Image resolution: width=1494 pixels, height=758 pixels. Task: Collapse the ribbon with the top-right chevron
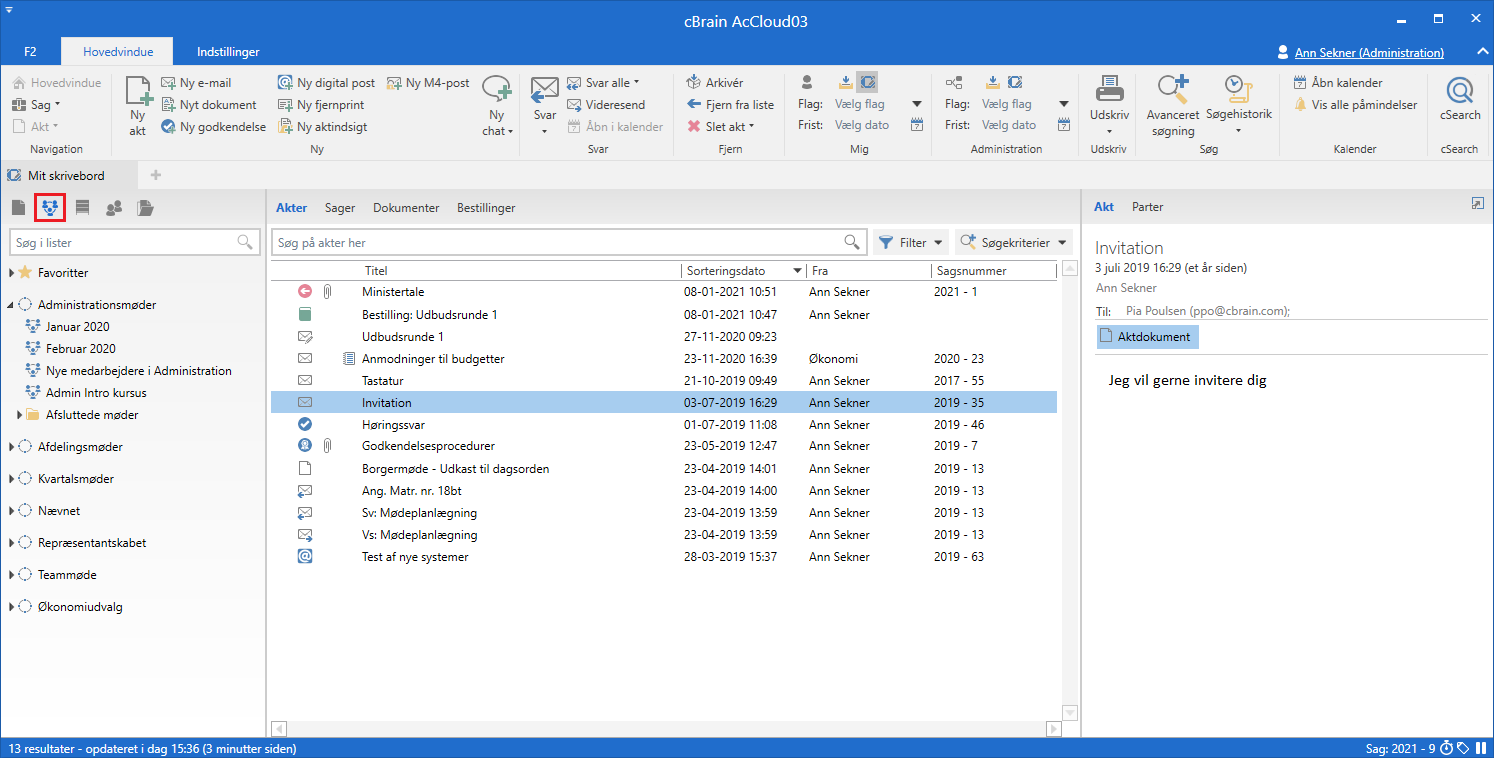coord(1482,52)
